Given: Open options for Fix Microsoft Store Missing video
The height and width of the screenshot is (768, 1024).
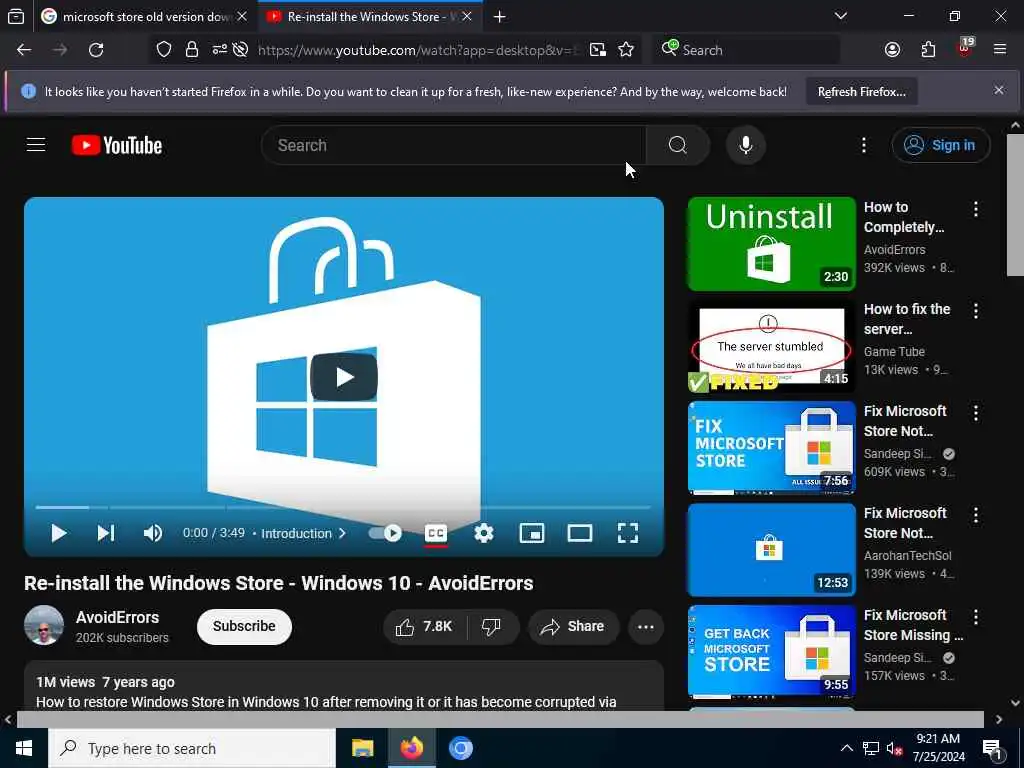Looking at the screenshot, I should pos(976,616).
